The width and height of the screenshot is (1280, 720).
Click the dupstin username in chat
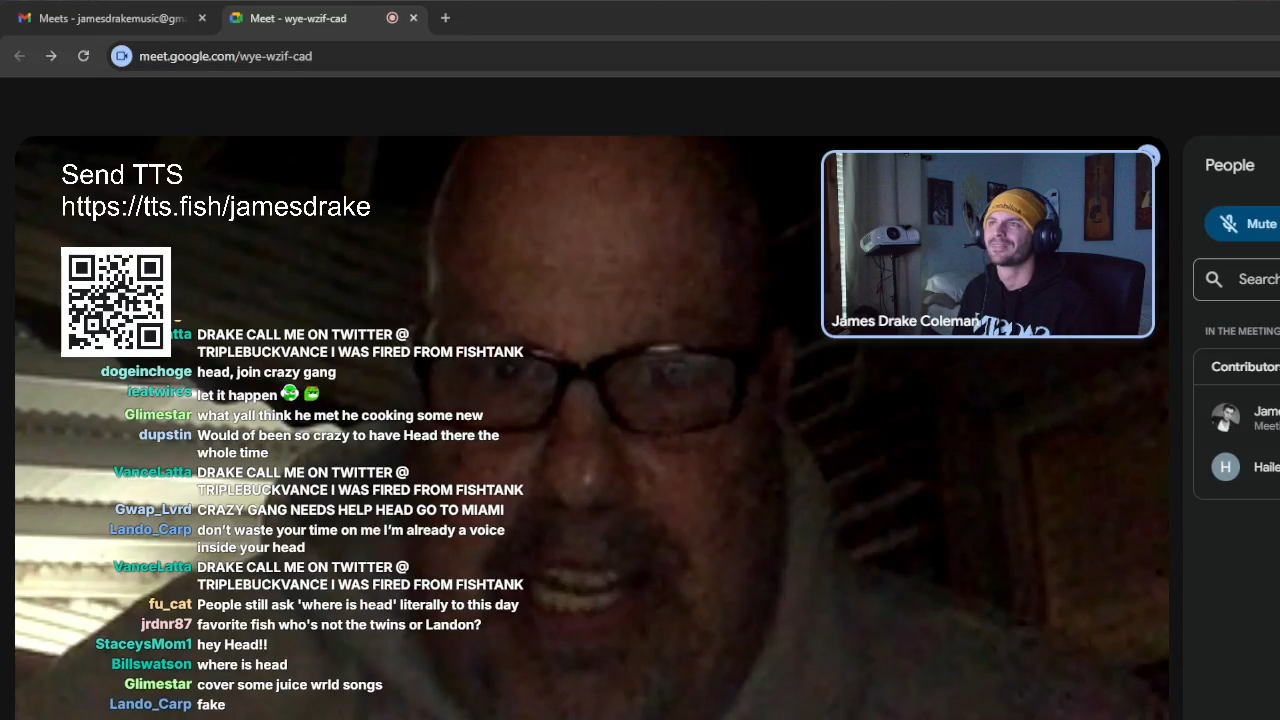tap(165, 435)
